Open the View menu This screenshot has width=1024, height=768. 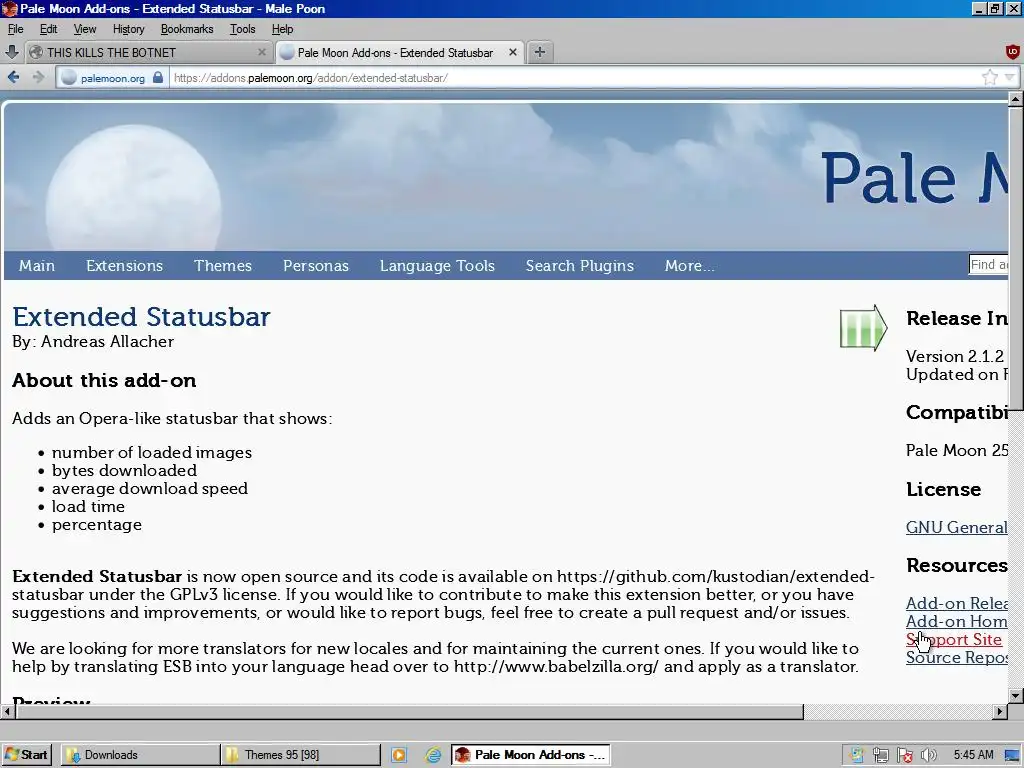(84, 29)
